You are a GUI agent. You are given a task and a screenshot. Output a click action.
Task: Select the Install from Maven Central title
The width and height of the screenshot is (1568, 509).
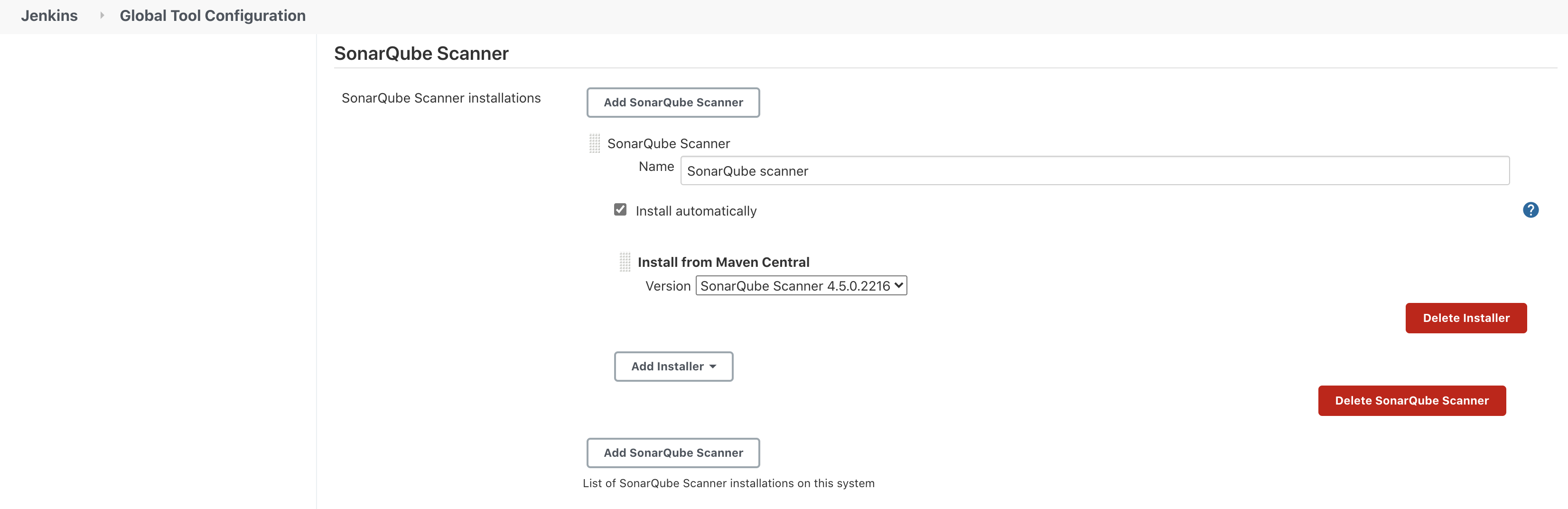point(723,263)
